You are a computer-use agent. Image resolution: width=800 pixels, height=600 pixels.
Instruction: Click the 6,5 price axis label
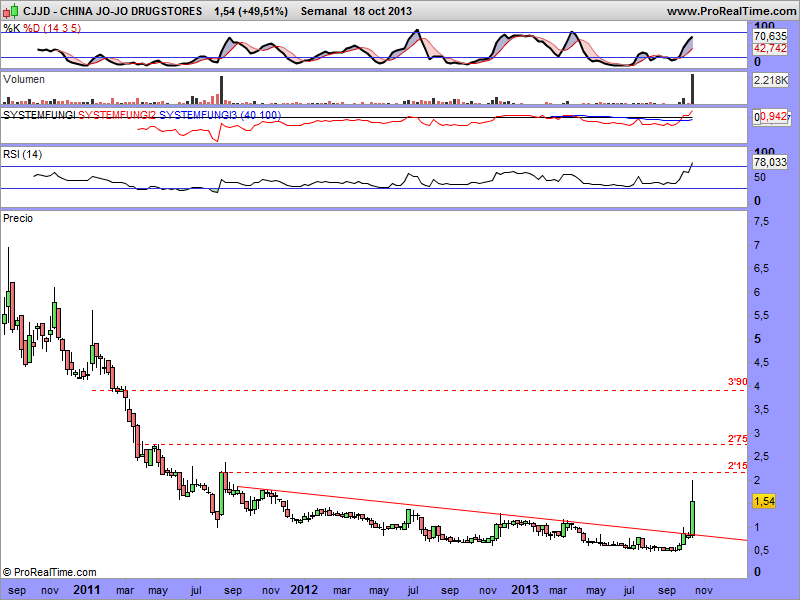(x=761, y=268)
